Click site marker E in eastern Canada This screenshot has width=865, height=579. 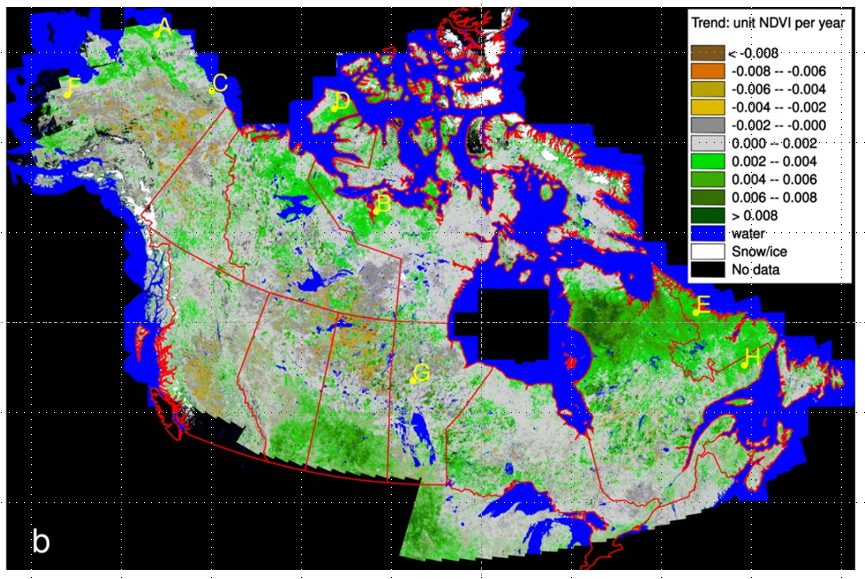[x=695, y=312]
